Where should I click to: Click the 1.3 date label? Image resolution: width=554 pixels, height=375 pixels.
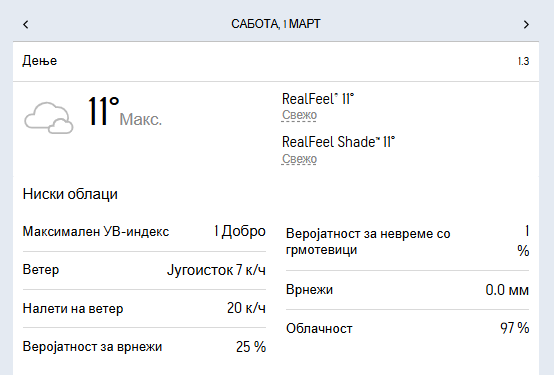click(x=523, y=61)
